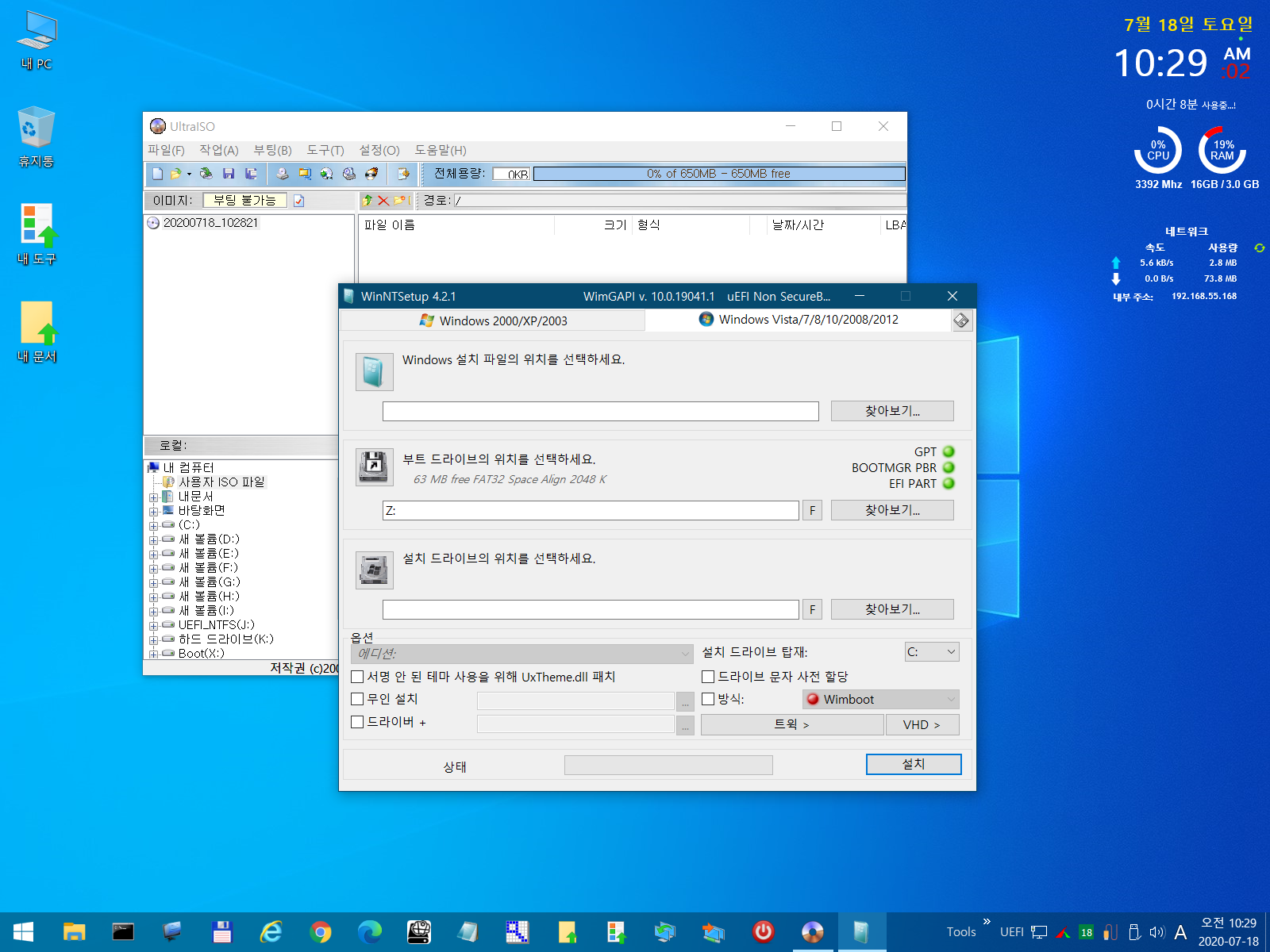
Task: Expand 새 볼륨(D:) tree node
Action: tap(153, 540)
